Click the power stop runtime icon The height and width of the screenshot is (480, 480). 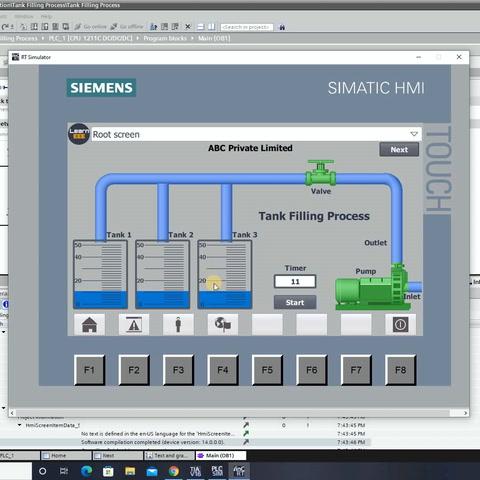point(400,324)
